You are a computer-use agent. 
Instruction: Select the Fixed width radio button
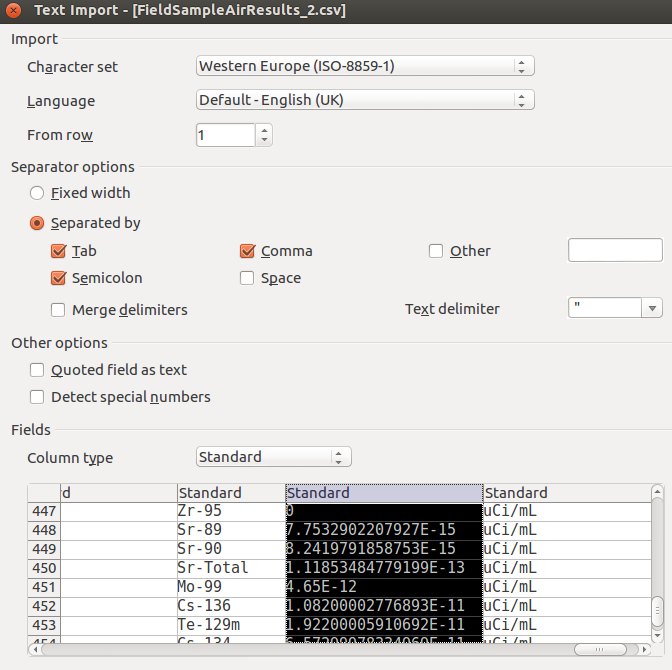38,193
